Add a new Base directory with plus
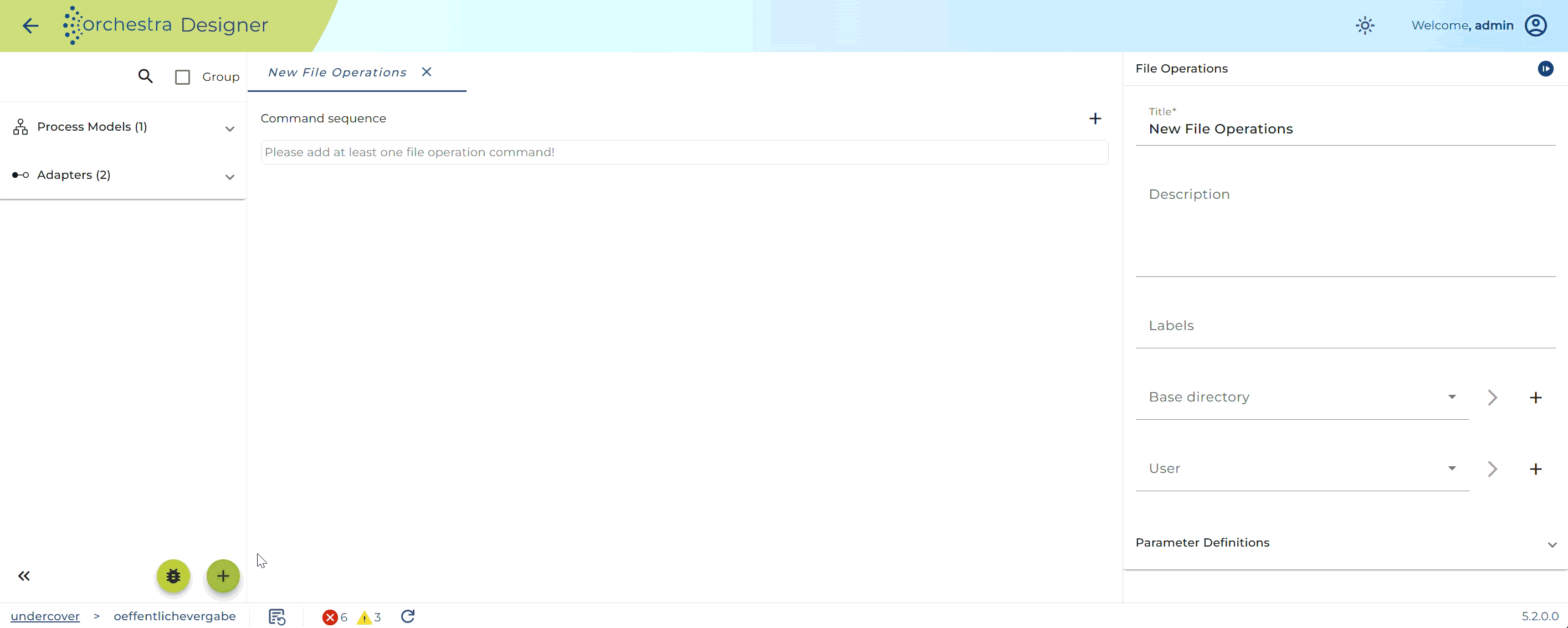Image resolution: width=1568 pixels, height=628 pixels. pyautogui.click(x=1536, y=398)
